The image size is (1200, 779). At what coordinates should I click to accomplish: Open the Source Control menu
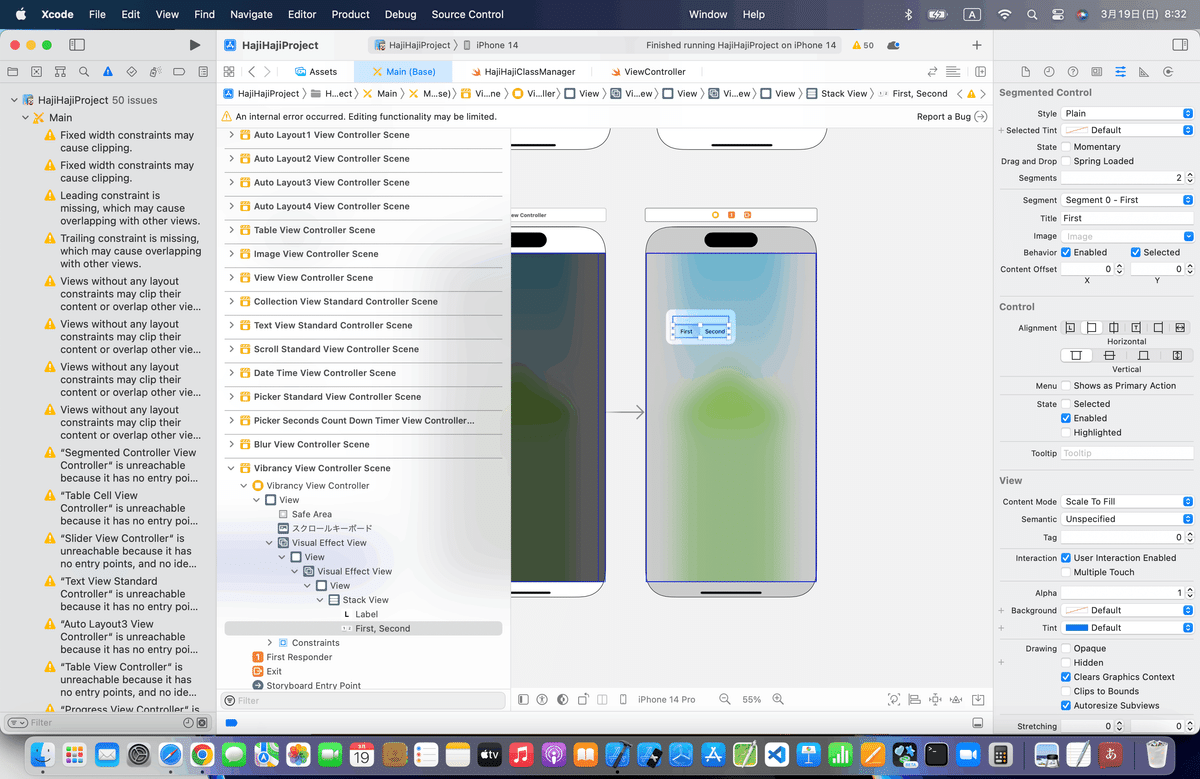point(468,14)
